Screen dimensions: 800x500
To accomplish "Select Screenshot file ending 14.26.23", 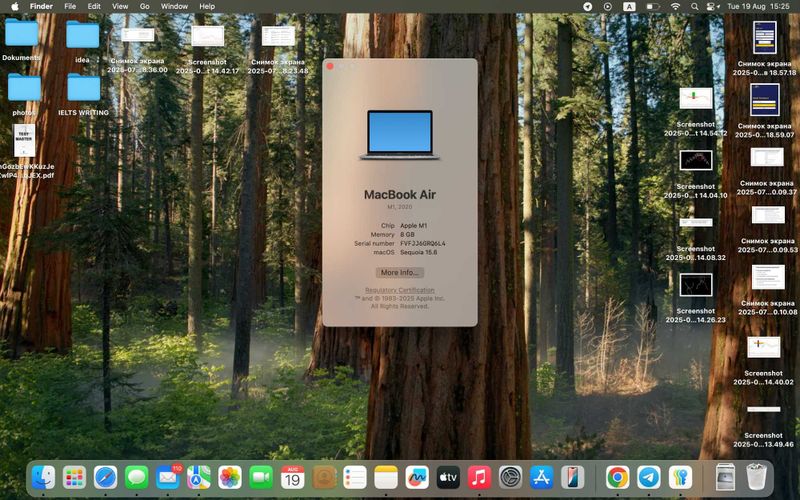I will [x=695, y=297].
